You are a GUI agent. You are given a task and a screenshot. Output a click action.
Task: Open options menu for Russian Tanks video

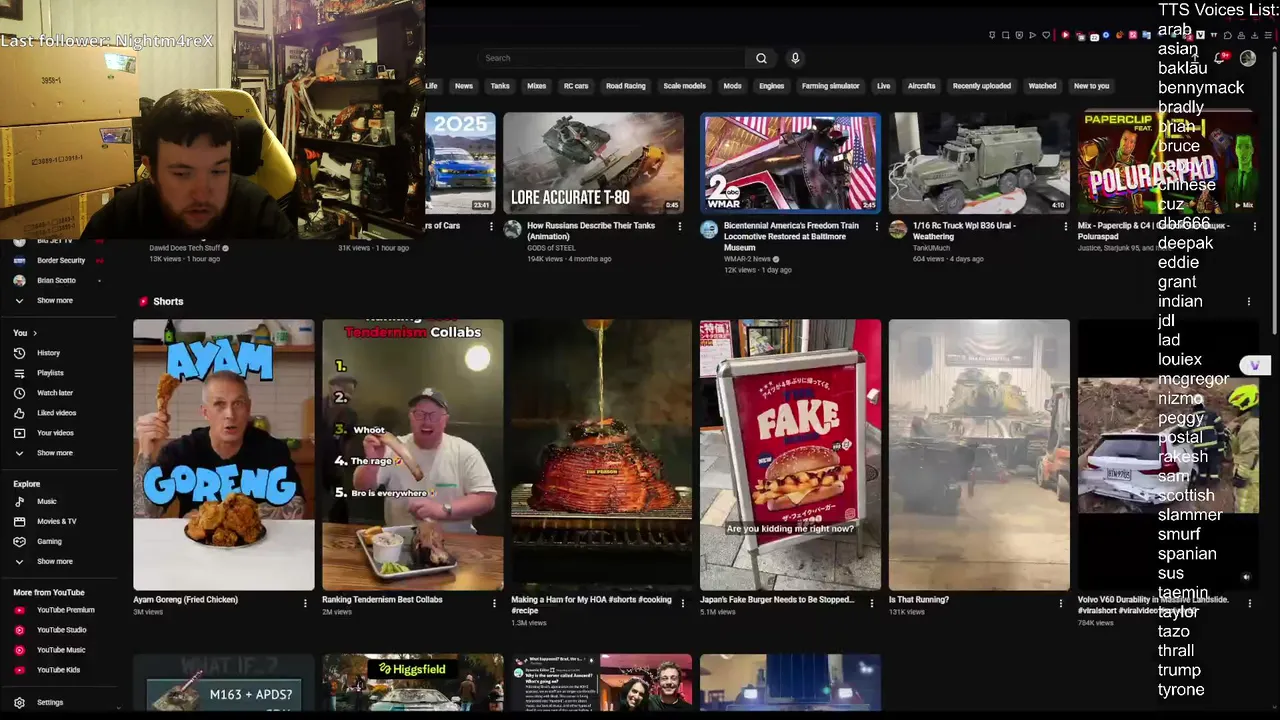(x=680, y=226)
